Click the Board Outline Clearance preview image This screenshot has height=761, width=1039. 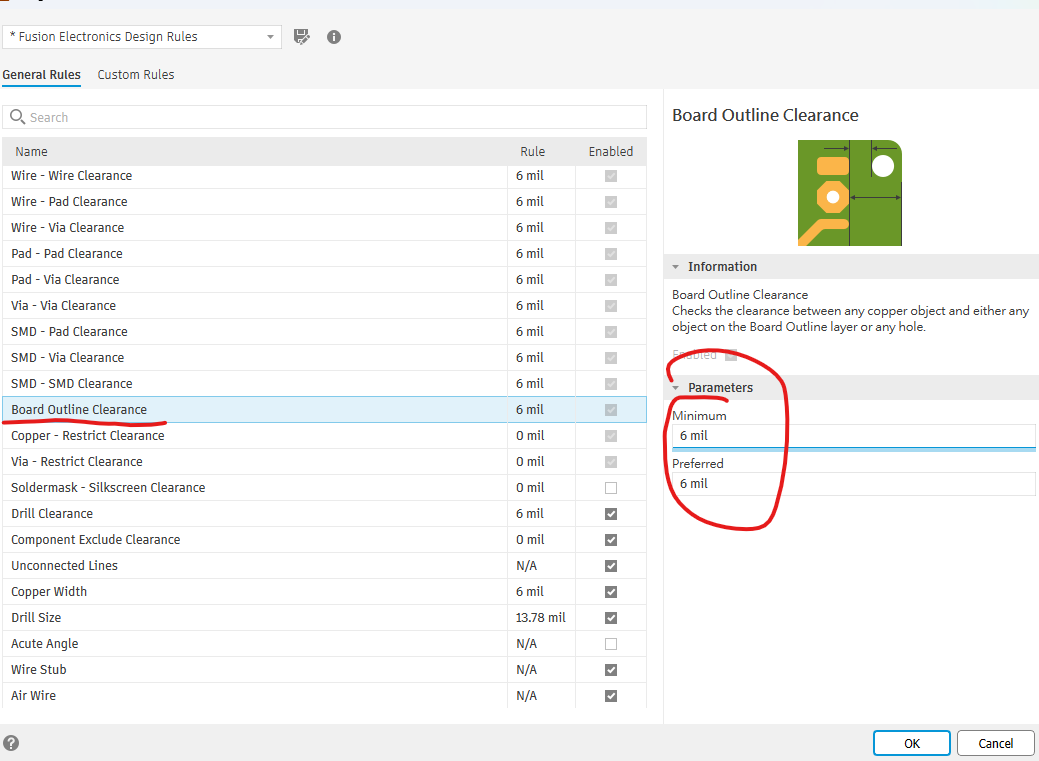[849, 193]
